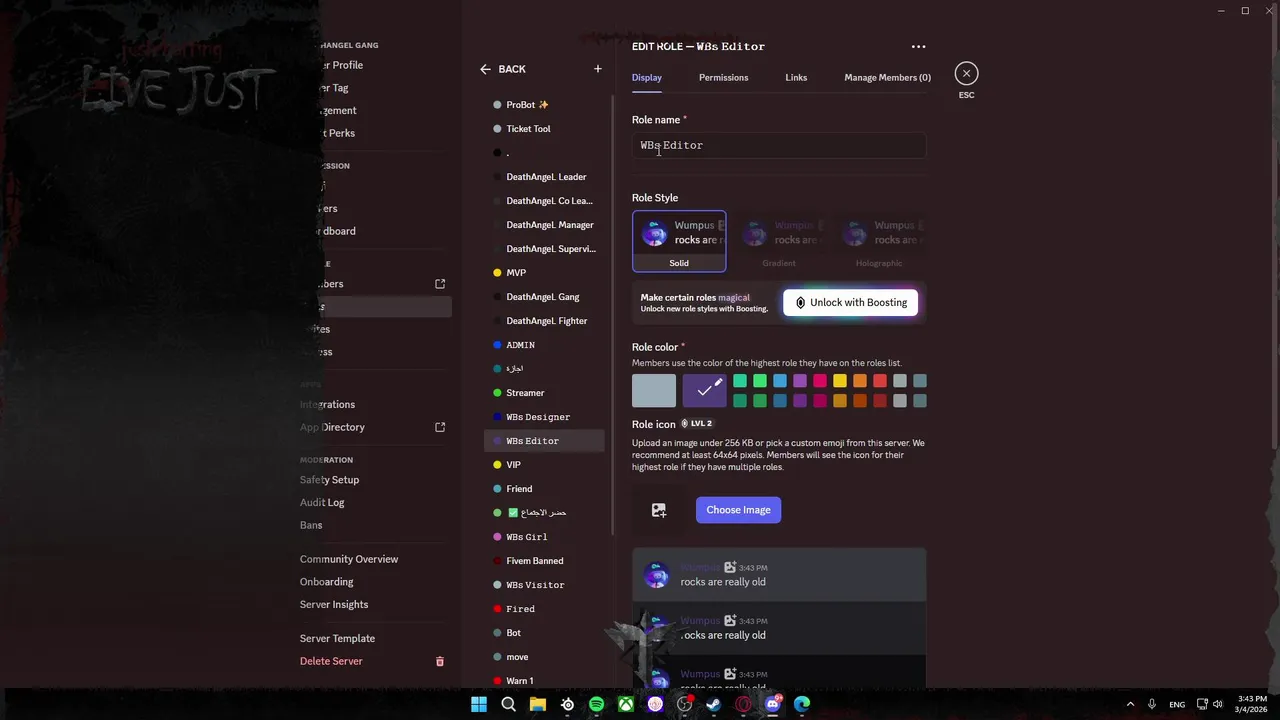Select the Friend role

point(544,489)
